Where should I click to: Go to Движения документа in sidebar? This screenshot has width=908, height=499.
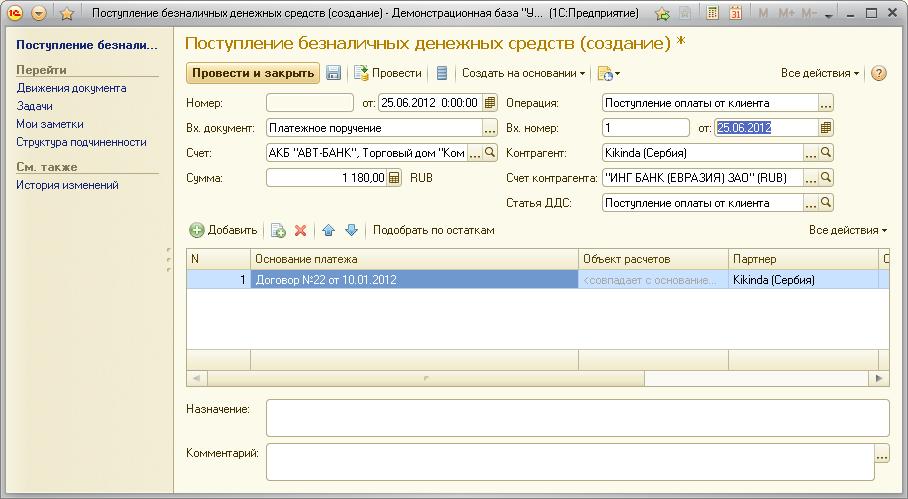click(x=71, y=88)
